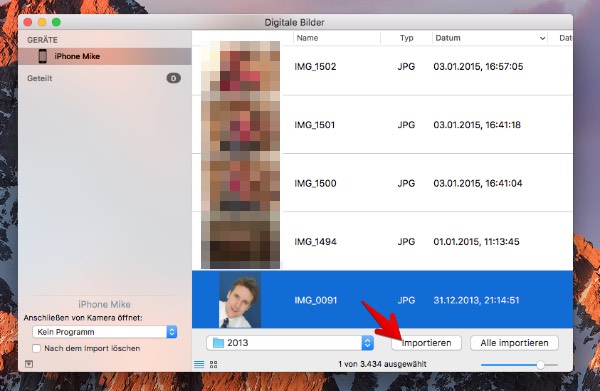Click the iPhone device icon in sidebar
This screenshot has height=391, width=600.
click(42, 56)
